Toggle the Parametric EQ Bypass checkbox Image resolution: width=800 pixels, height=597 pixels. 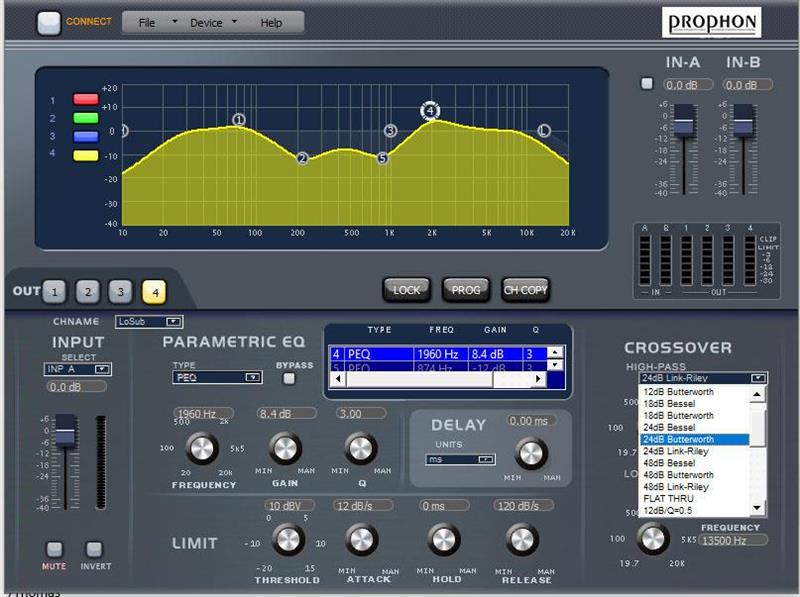[289, 378]
